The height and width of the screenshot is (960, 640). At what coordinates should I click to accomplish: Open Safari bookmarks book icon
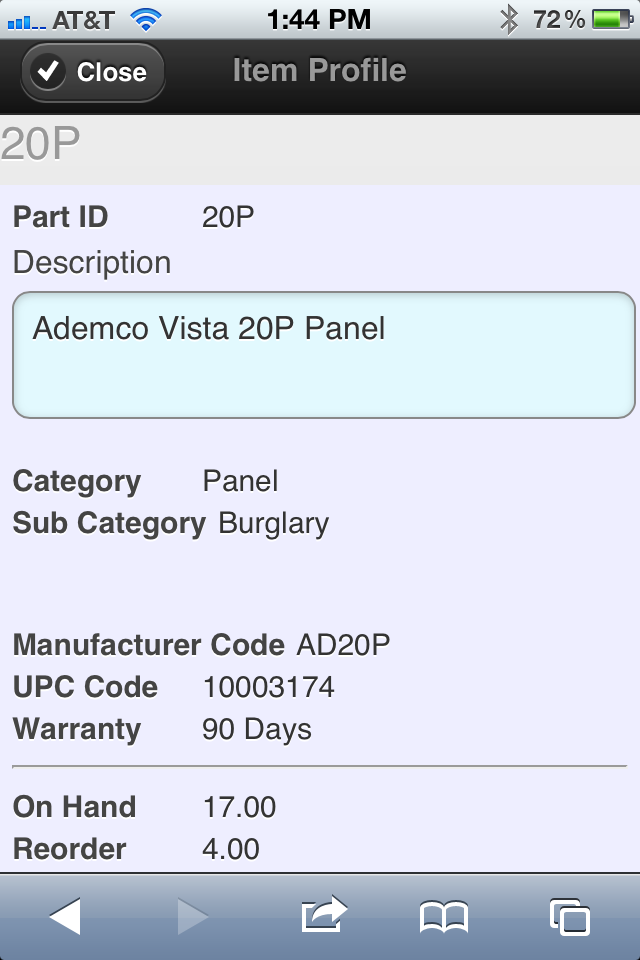[x=444, y=917]
